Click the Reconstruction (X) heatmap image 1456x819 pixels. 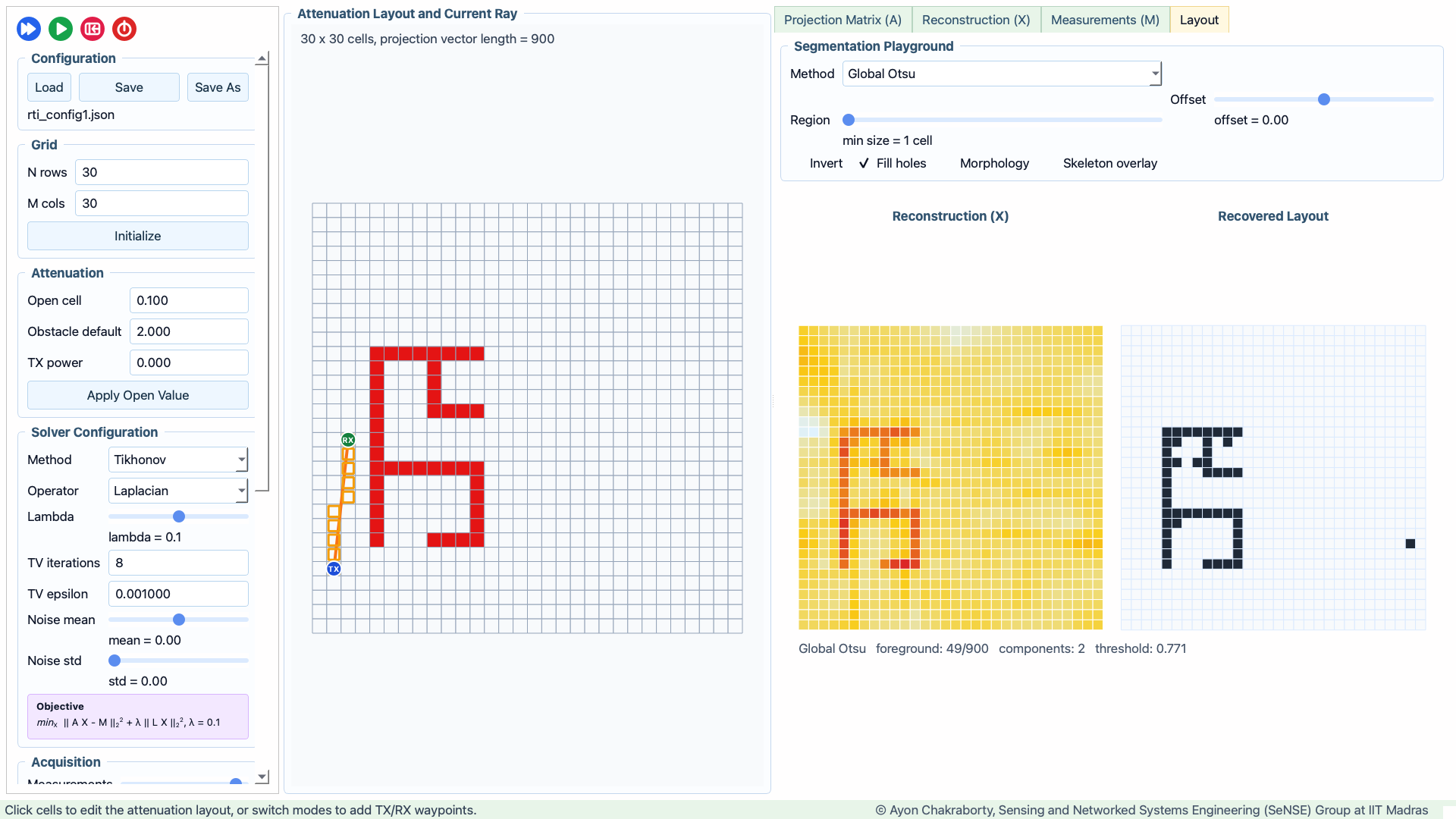click(950, 478)
